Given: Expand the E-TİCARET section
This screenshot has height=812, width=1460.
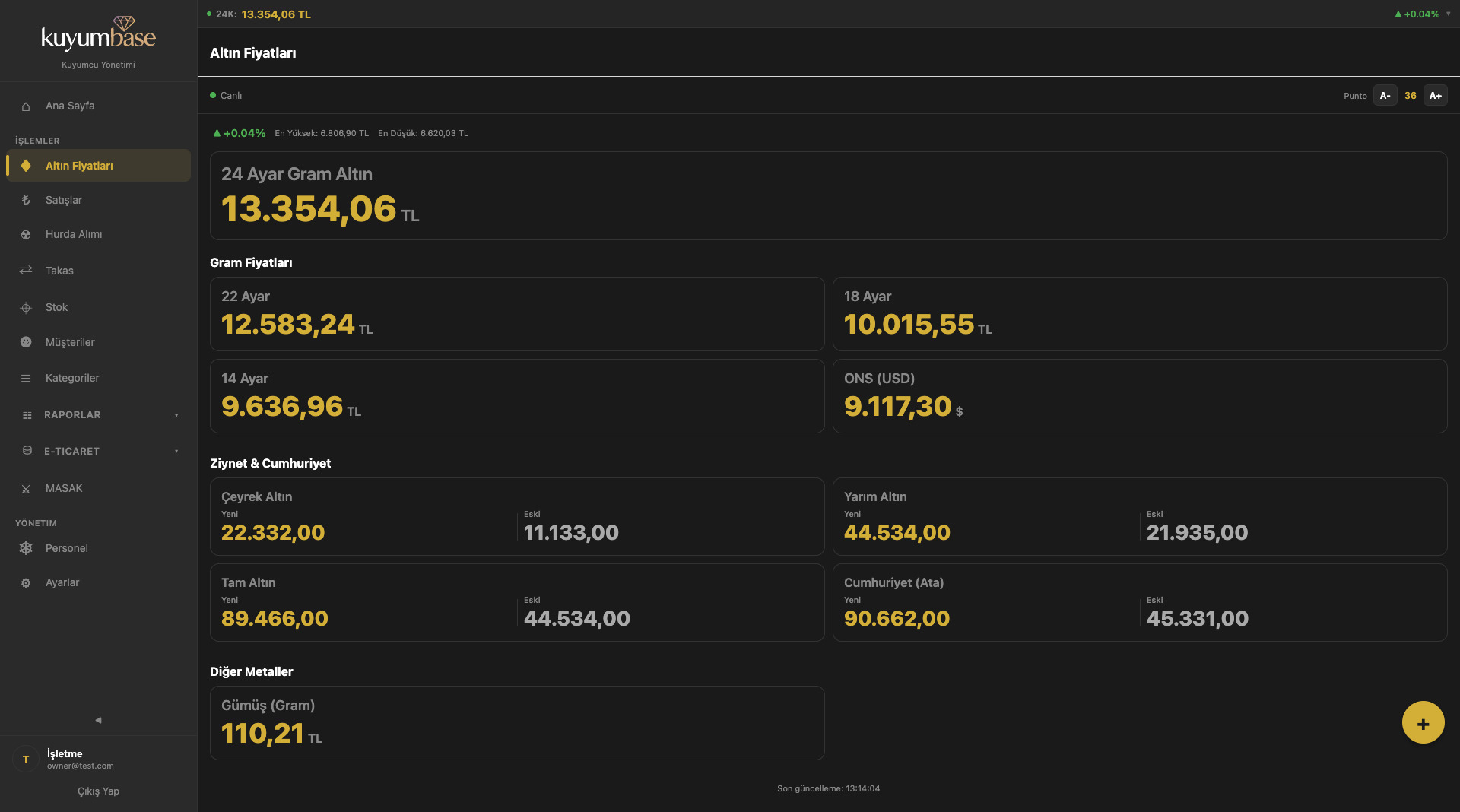Looking at the screenshot, I should coord(99,452).
